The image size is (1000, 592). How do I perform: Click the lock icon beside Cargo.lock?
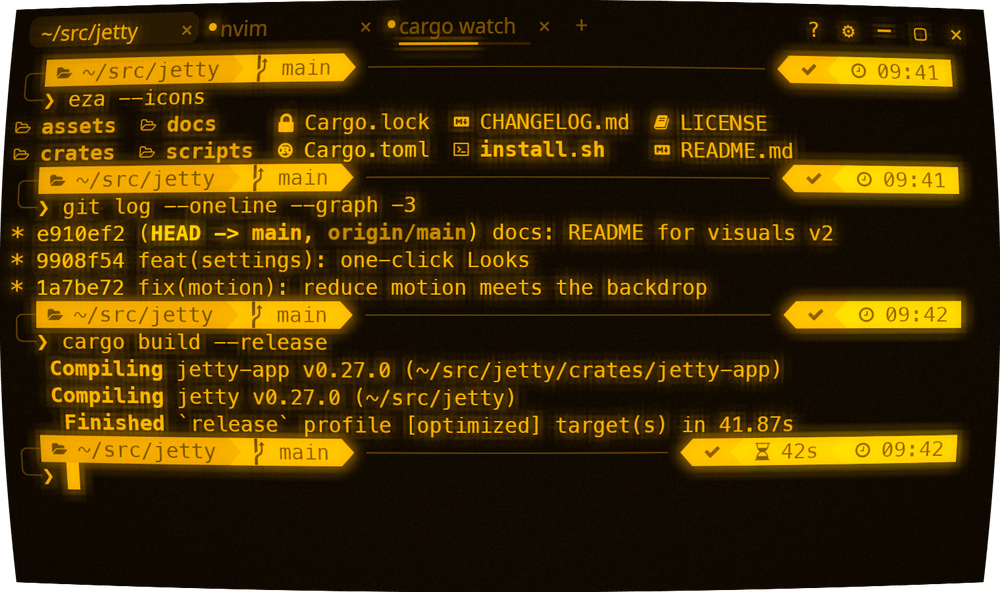(x=286, y=122)
